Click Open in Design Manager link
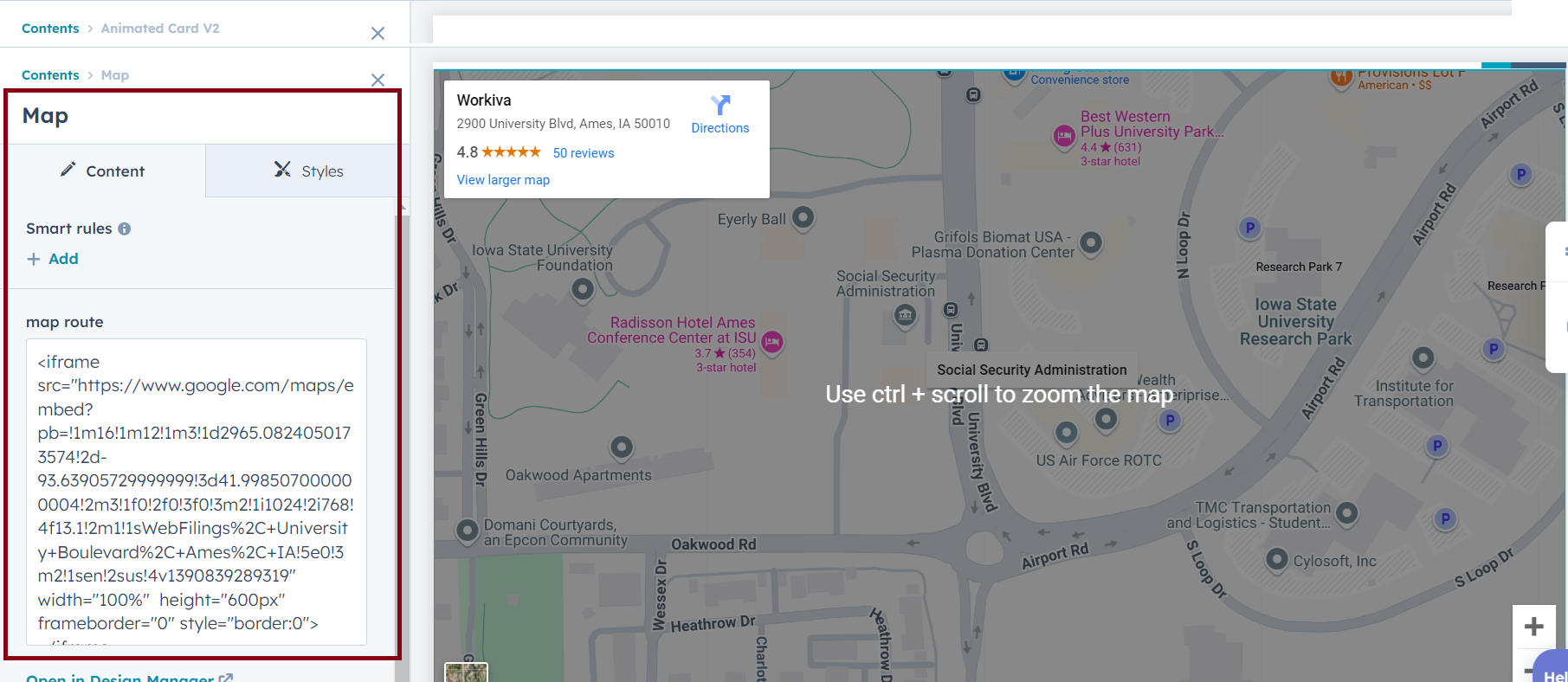Viewport: 1568px width, 682px height. [121, 677]
